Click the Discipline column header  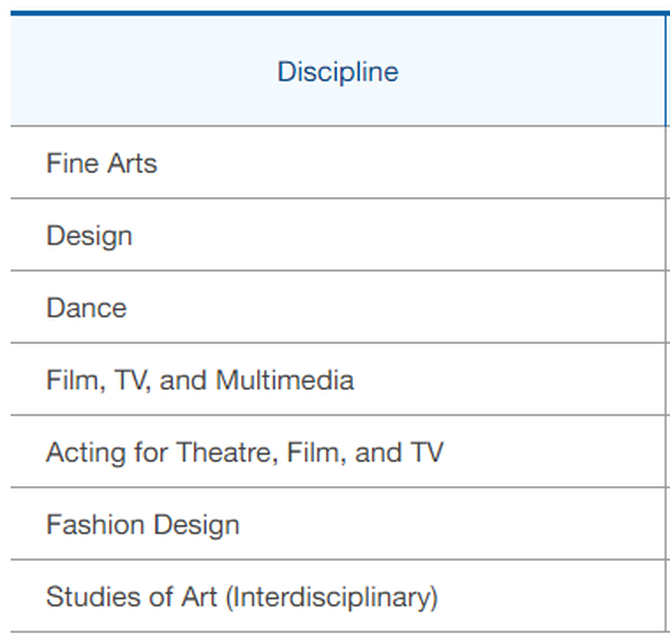click(x=338, y=71)
